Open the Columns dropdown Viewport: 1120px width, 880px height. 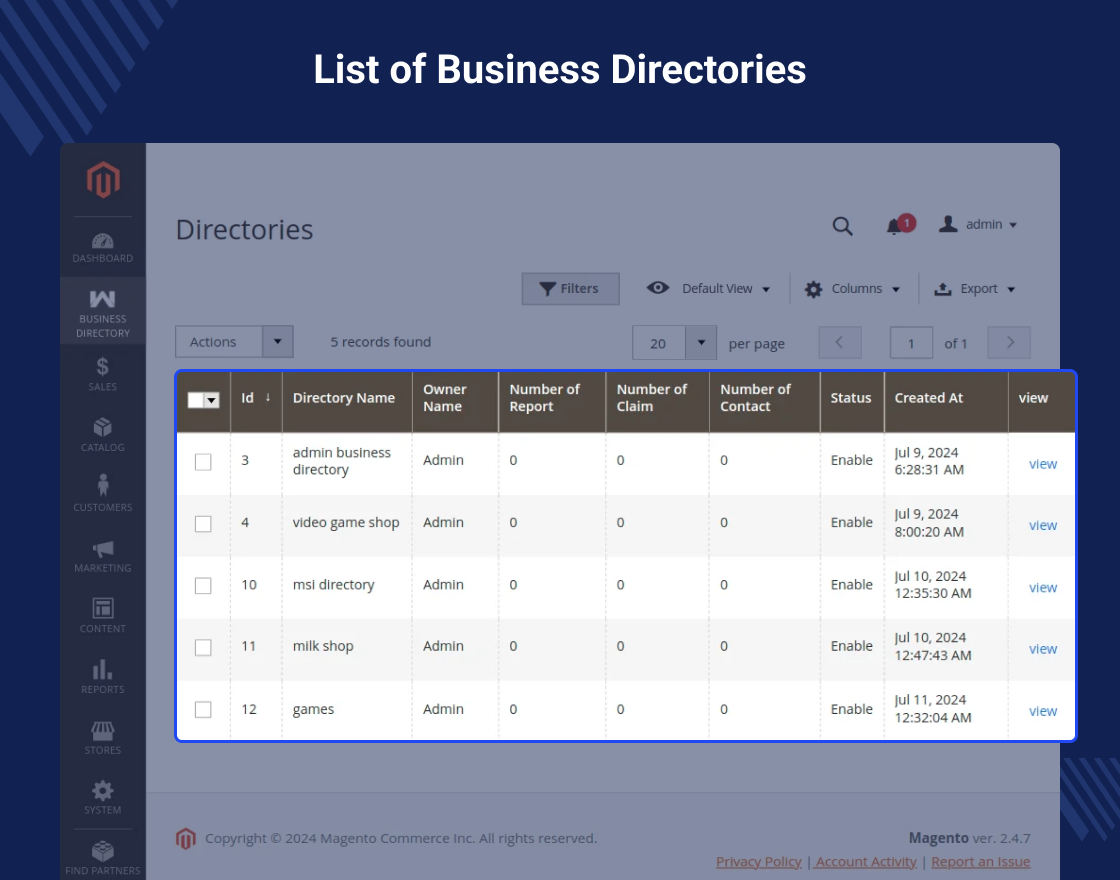coord(852,289)
